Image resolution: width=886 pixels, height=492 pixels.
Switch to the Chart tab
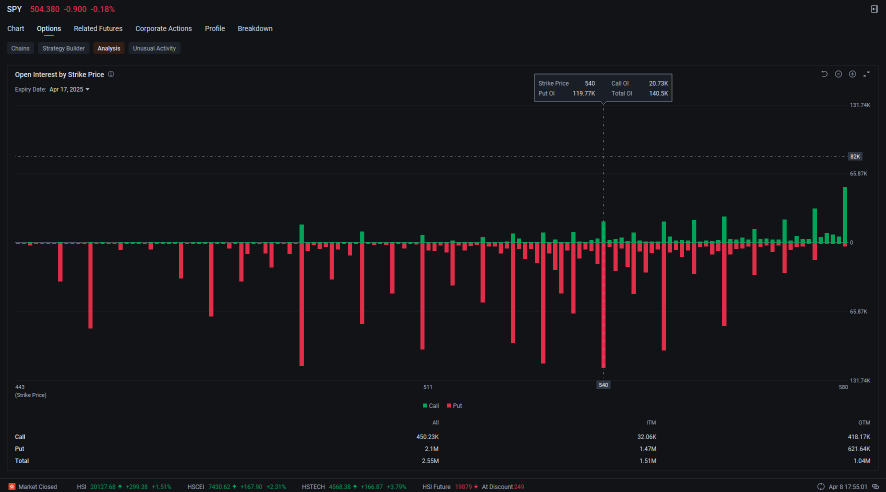pos(15,28)
